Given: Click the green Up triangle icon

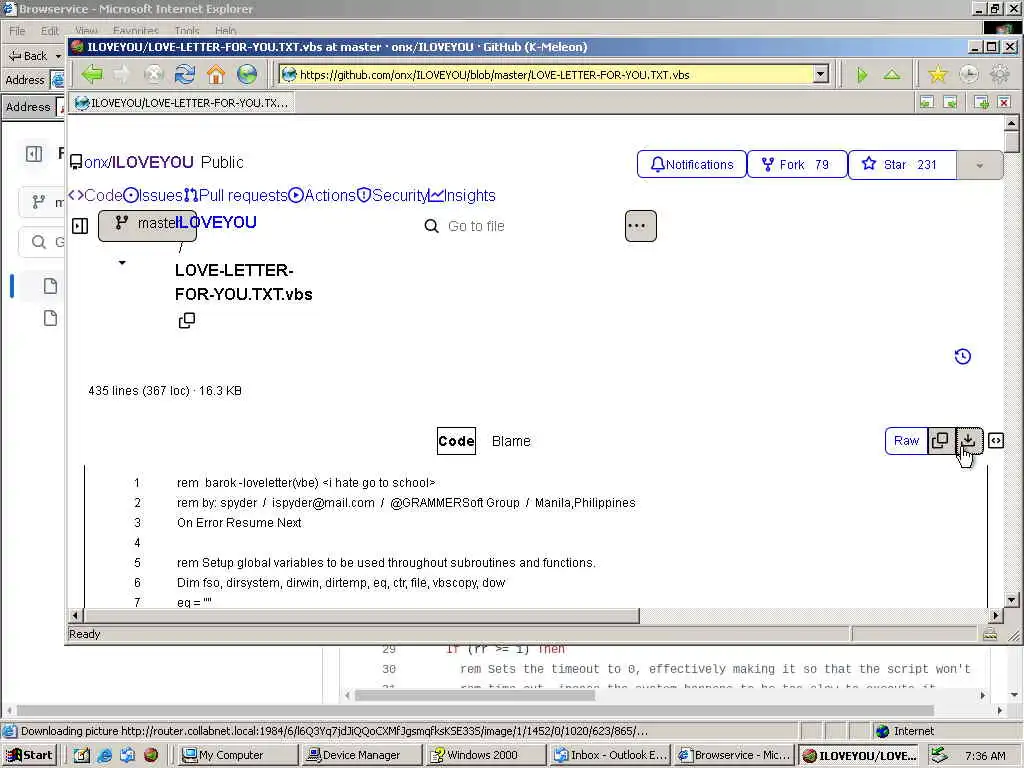Looking at the screenshot, I should tap(892, 75).
